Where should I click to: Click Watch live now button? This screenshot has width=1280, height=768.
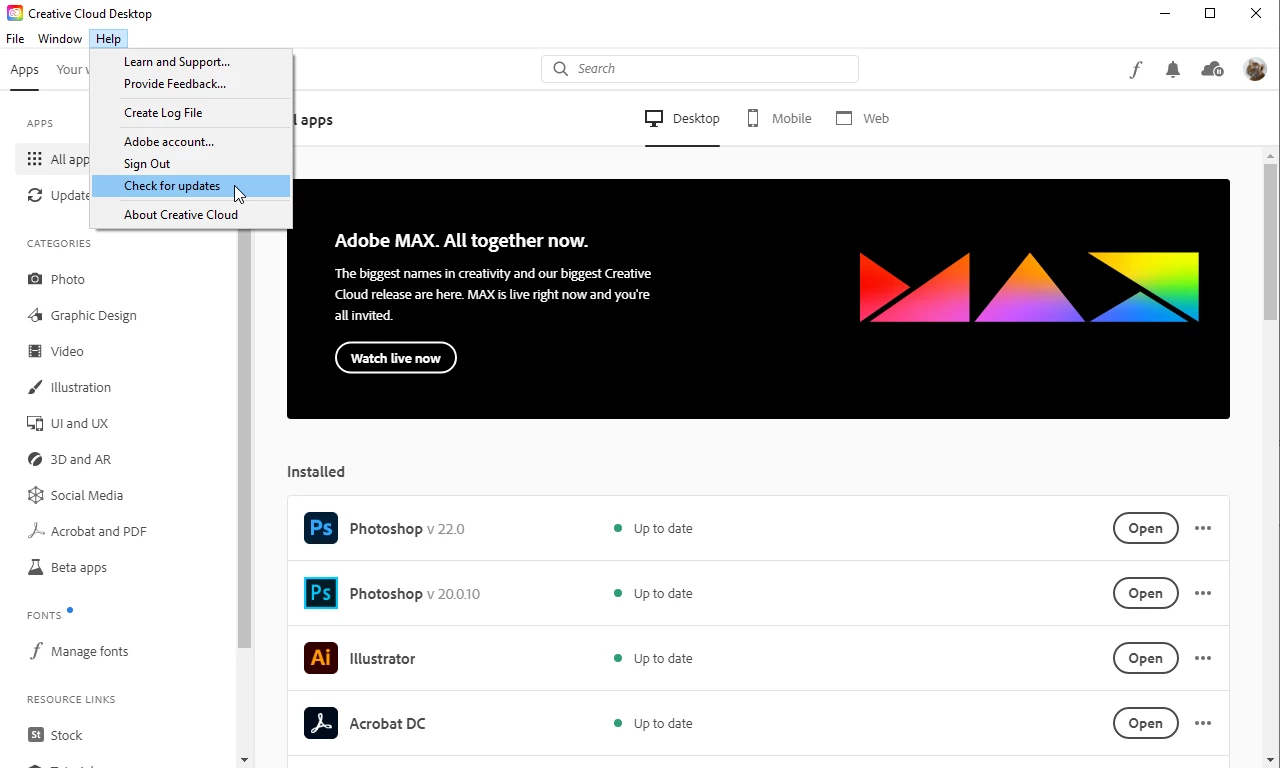click(396, 358)
